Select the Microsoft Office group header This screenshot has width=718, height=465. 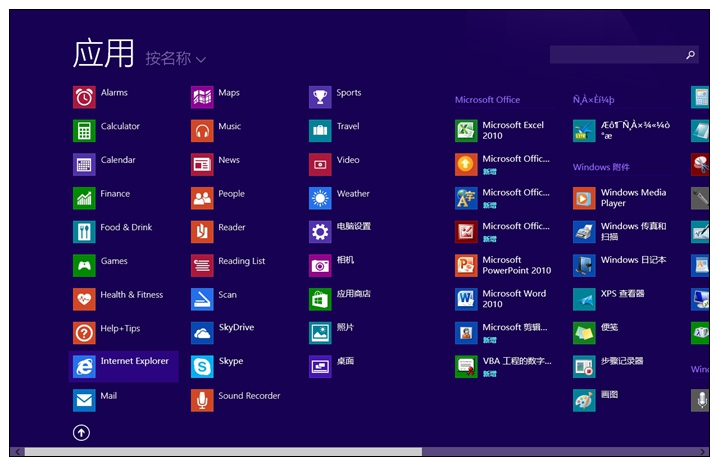[488, 99]
